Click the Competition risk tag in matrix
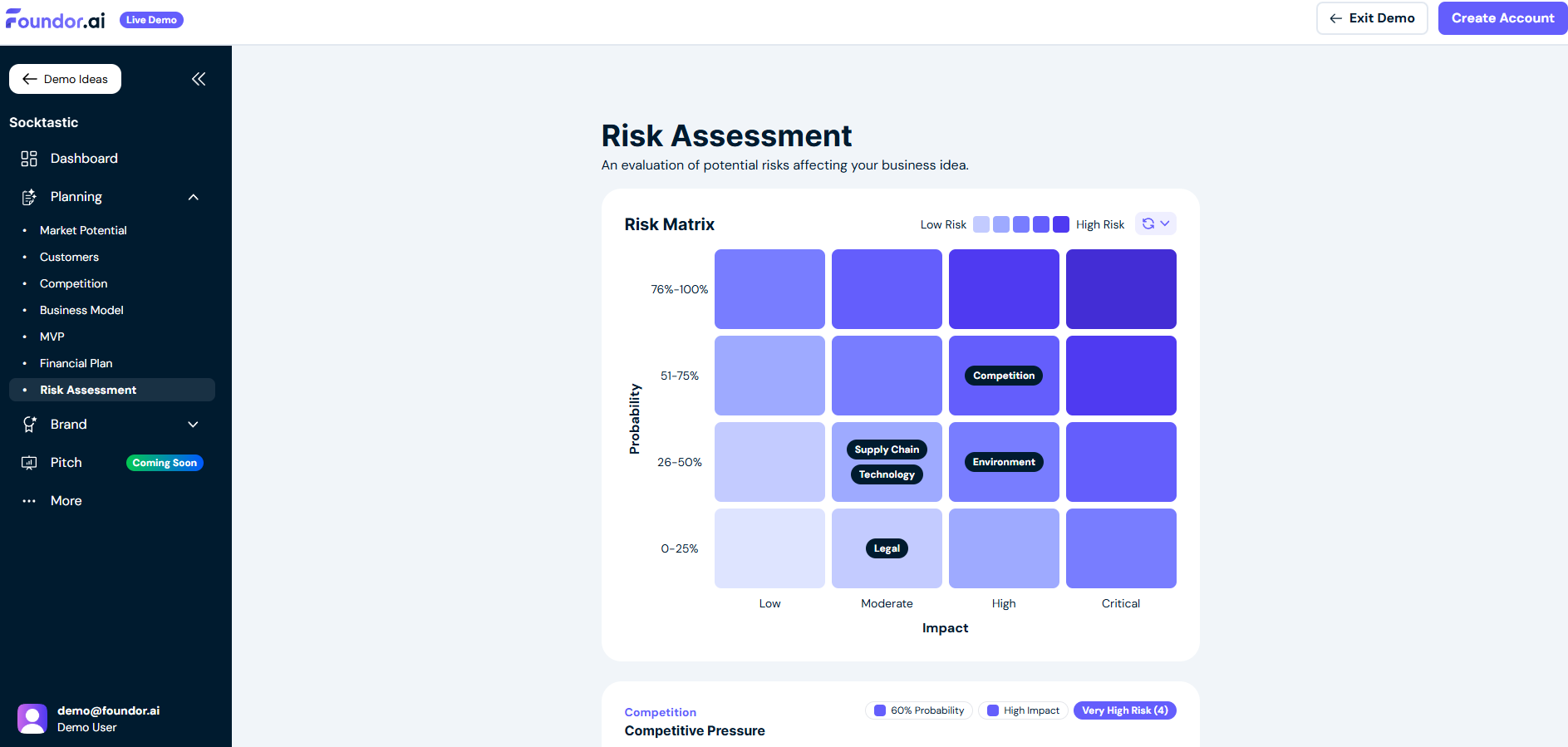Screen dimensions: 1568x747 pyautogui.click(x=1004, y=376)
